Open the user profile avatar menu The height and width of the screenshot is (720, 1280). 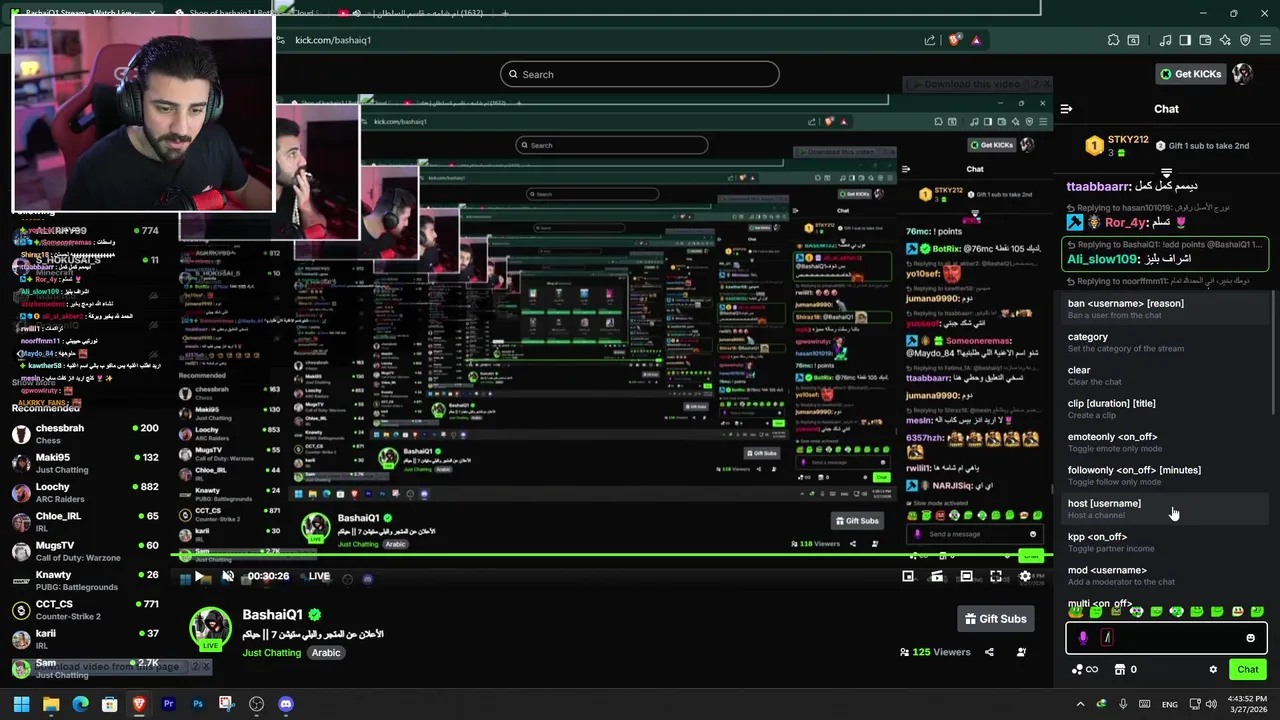pyautogui.click(x=1243, y=74)
